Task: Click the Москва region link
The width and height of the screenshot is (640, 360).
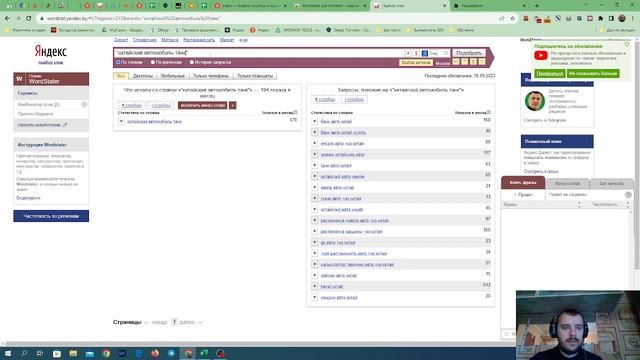Action: tap(442, 63)
